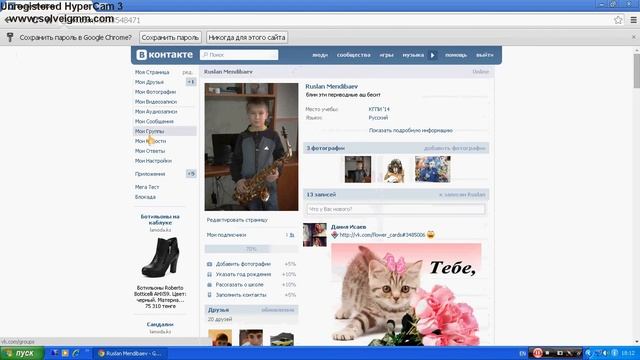640x360 pixels.
Task: Open Мои Новости in sidebar
Action: tap(151, 141)
